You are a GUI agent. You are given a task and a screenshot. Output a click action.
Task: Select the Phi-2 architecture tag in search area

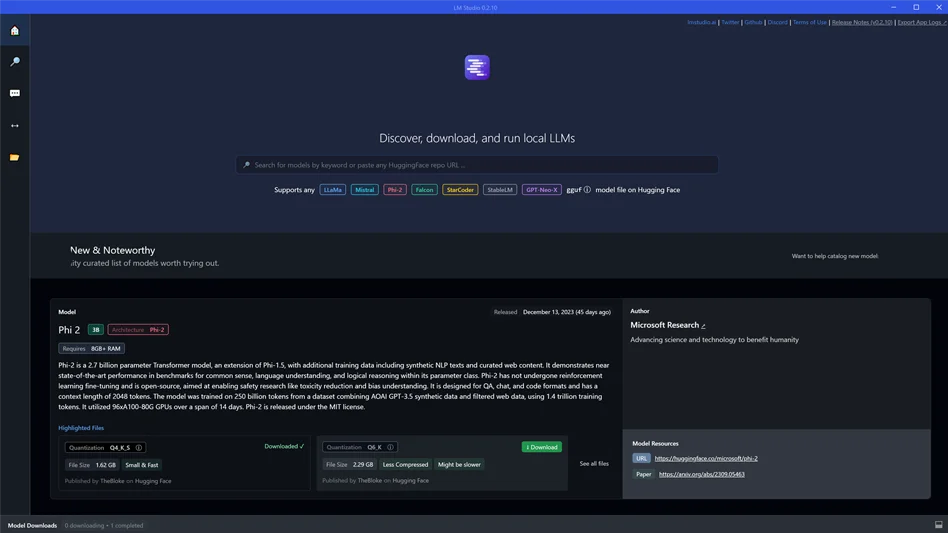(395, 190)
